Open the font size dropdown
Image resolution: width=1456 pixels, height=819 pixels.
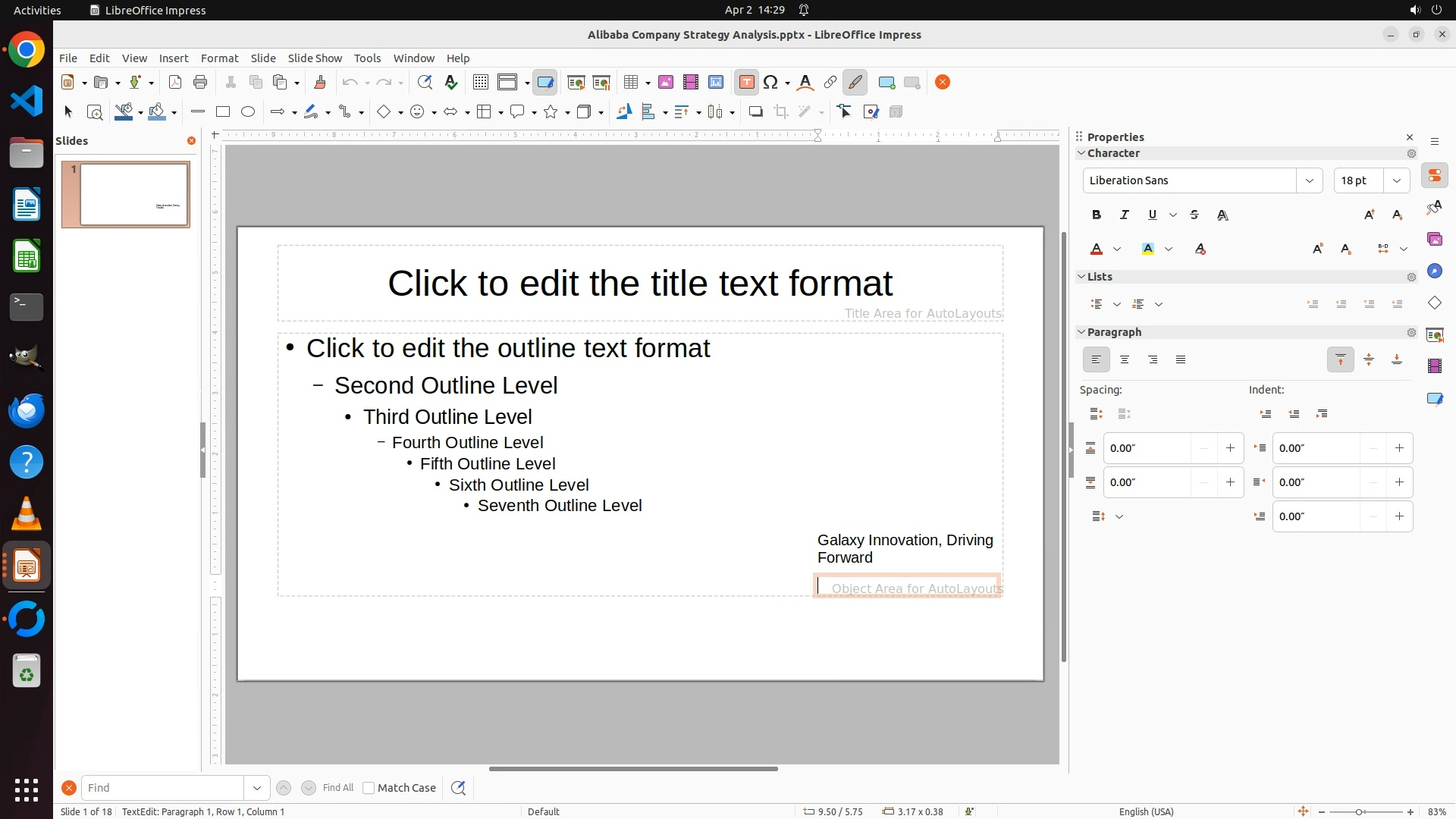coord(1396,180)
